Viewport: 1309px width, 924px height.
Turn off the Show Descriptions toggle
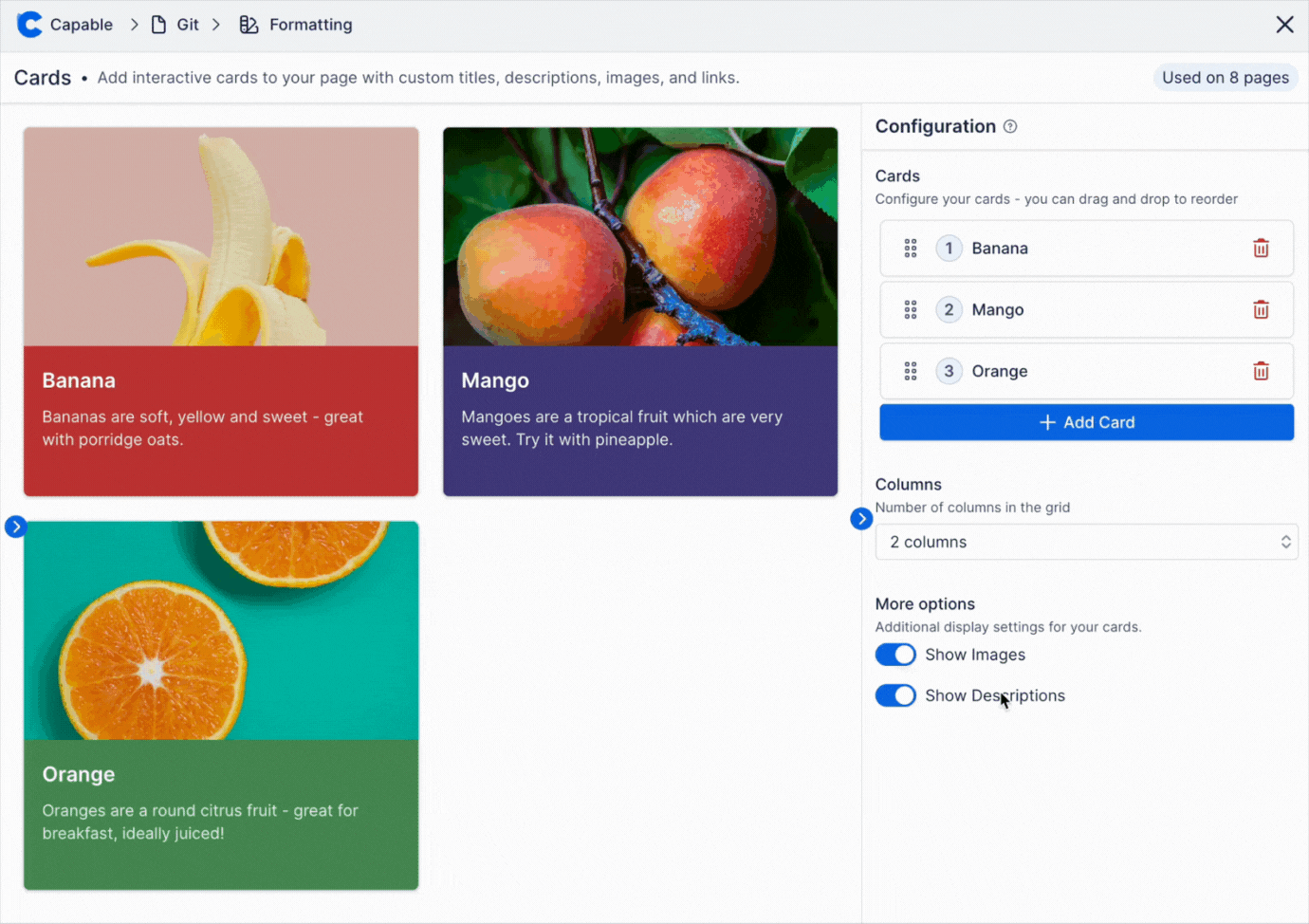tap(895, 695)
